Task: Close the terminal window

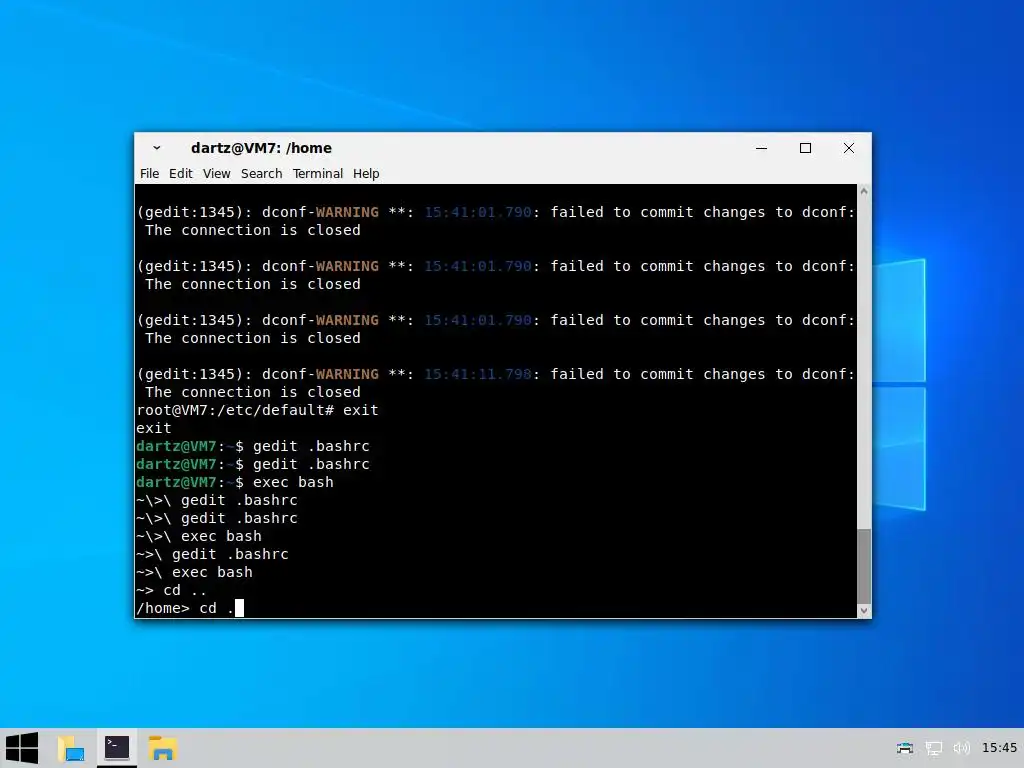Action: coord(849,148)
